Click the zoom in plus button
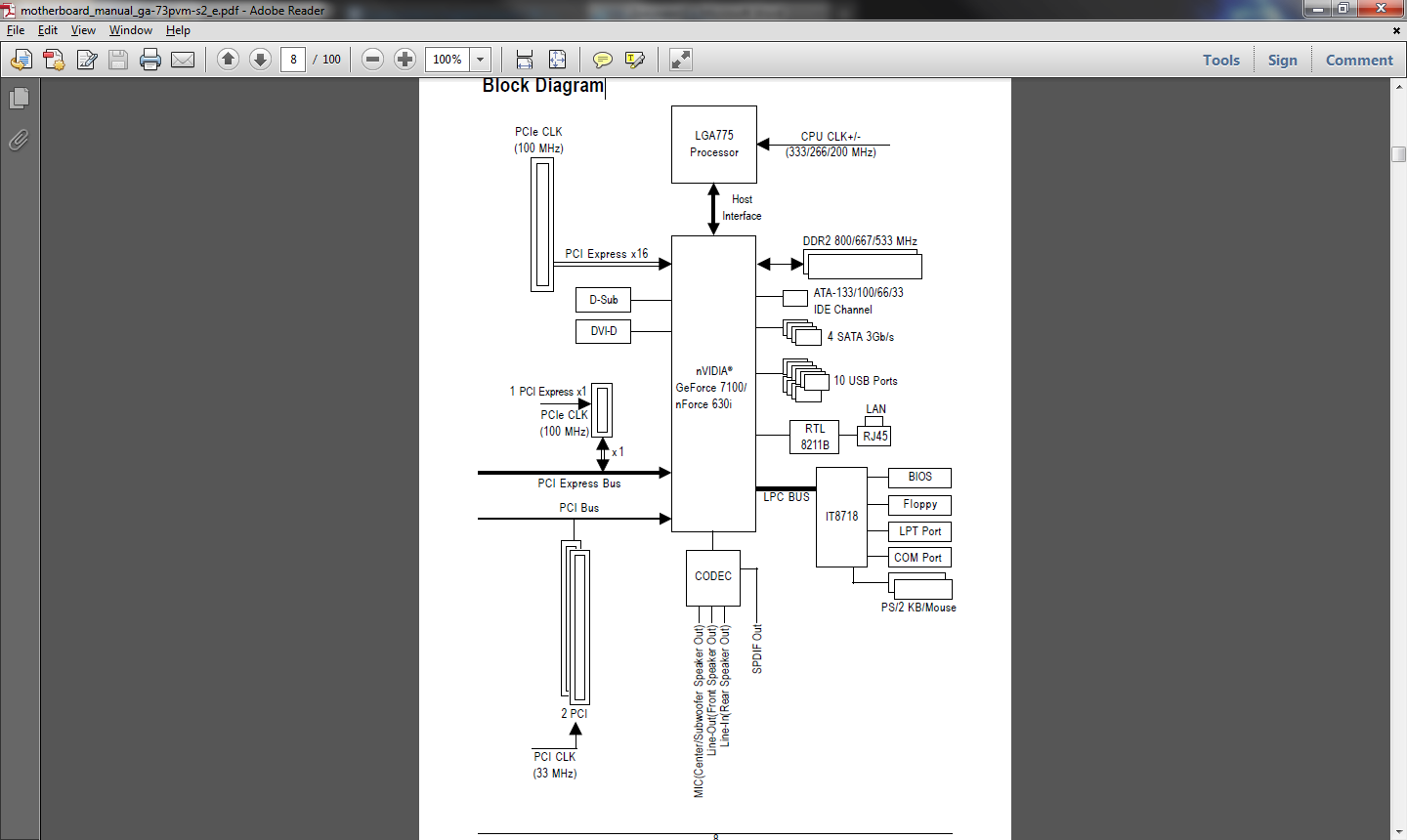1407x840 pixels. pos(405,60)
